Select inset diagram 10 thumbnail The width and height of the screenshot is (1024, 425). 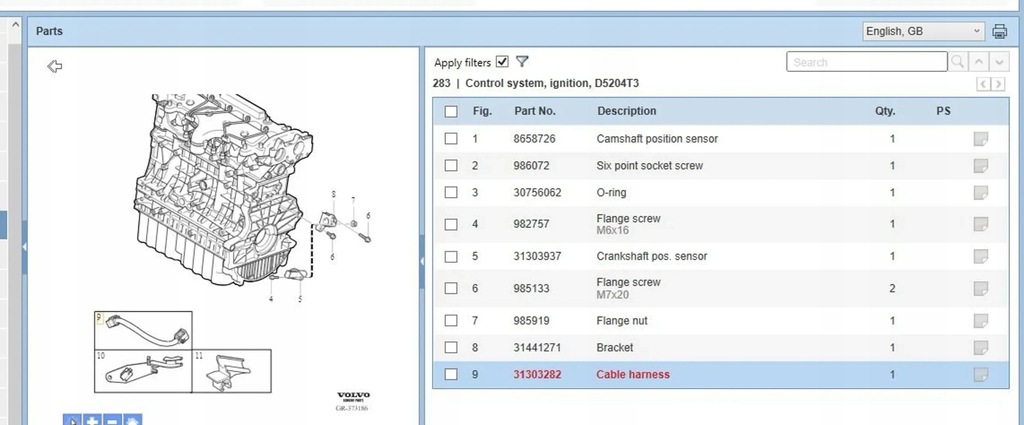tap(143, 371)
